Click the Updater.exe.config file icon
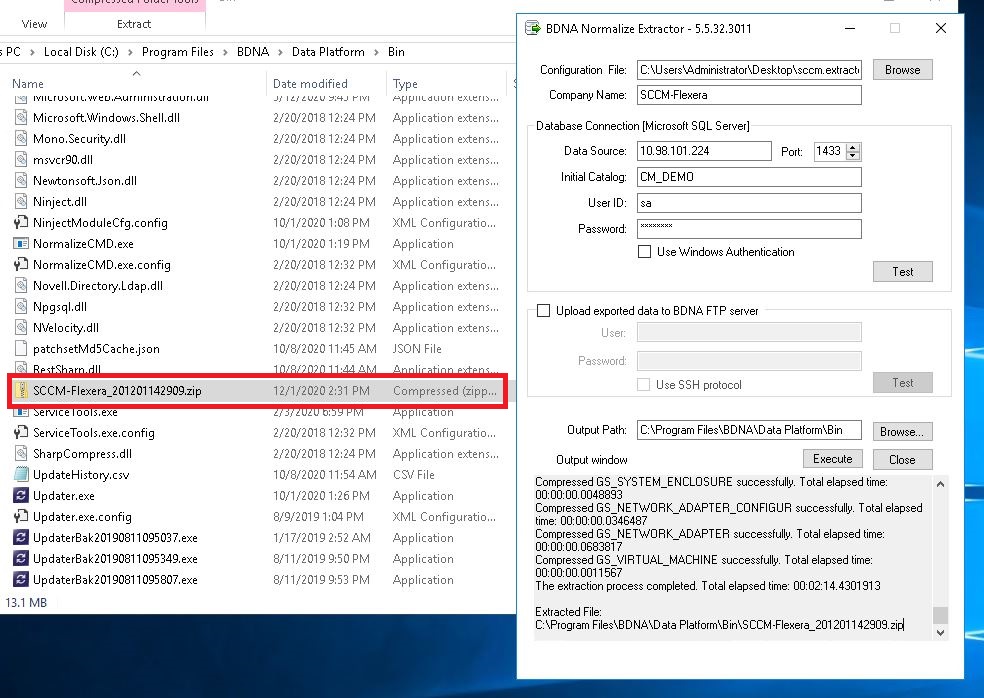Screen dimensions: 984x698 pyautogui.click(x=21, y=517)
